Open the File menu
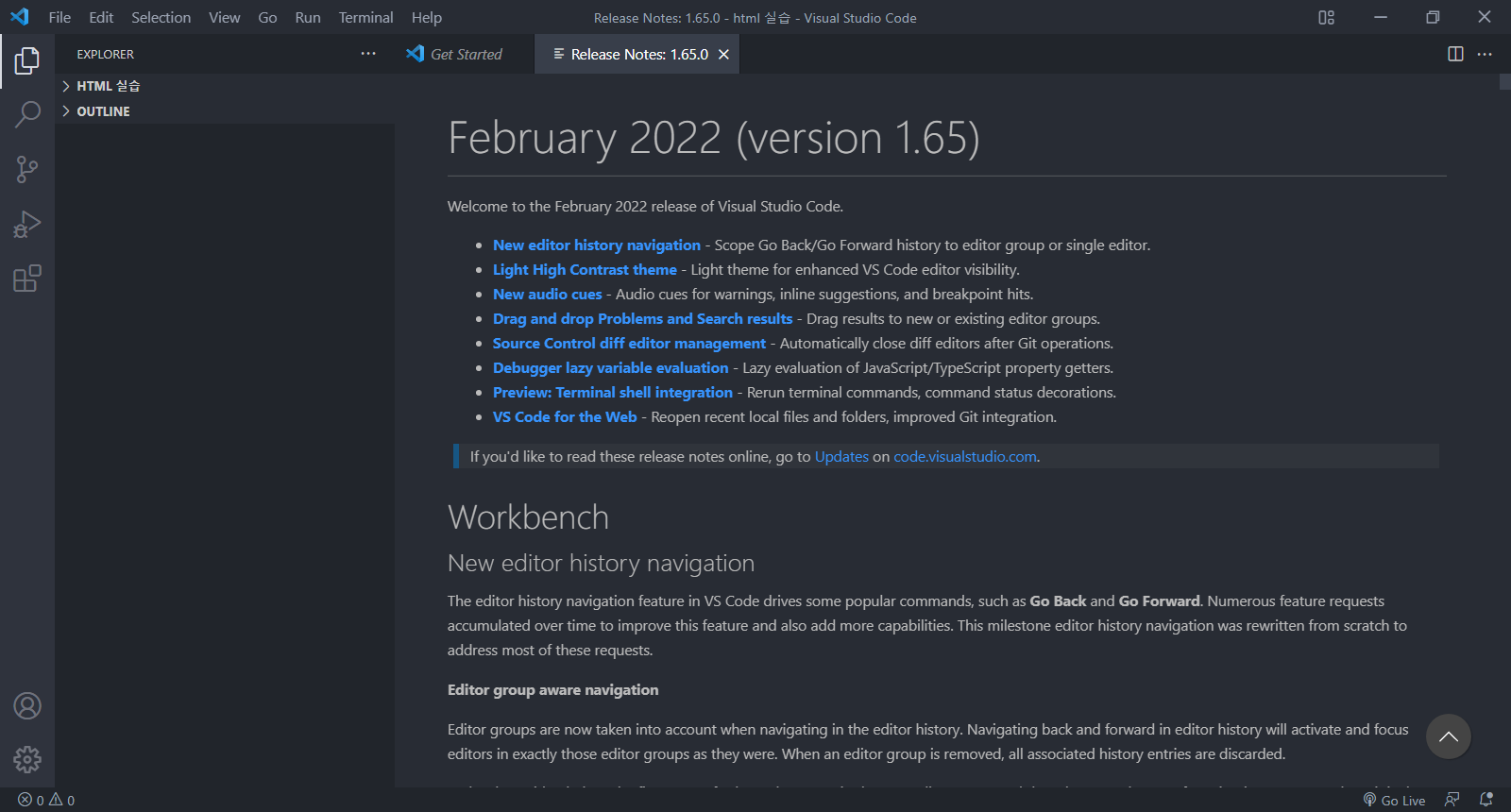The image size is (1511, 812). click(x=59, y=17)
